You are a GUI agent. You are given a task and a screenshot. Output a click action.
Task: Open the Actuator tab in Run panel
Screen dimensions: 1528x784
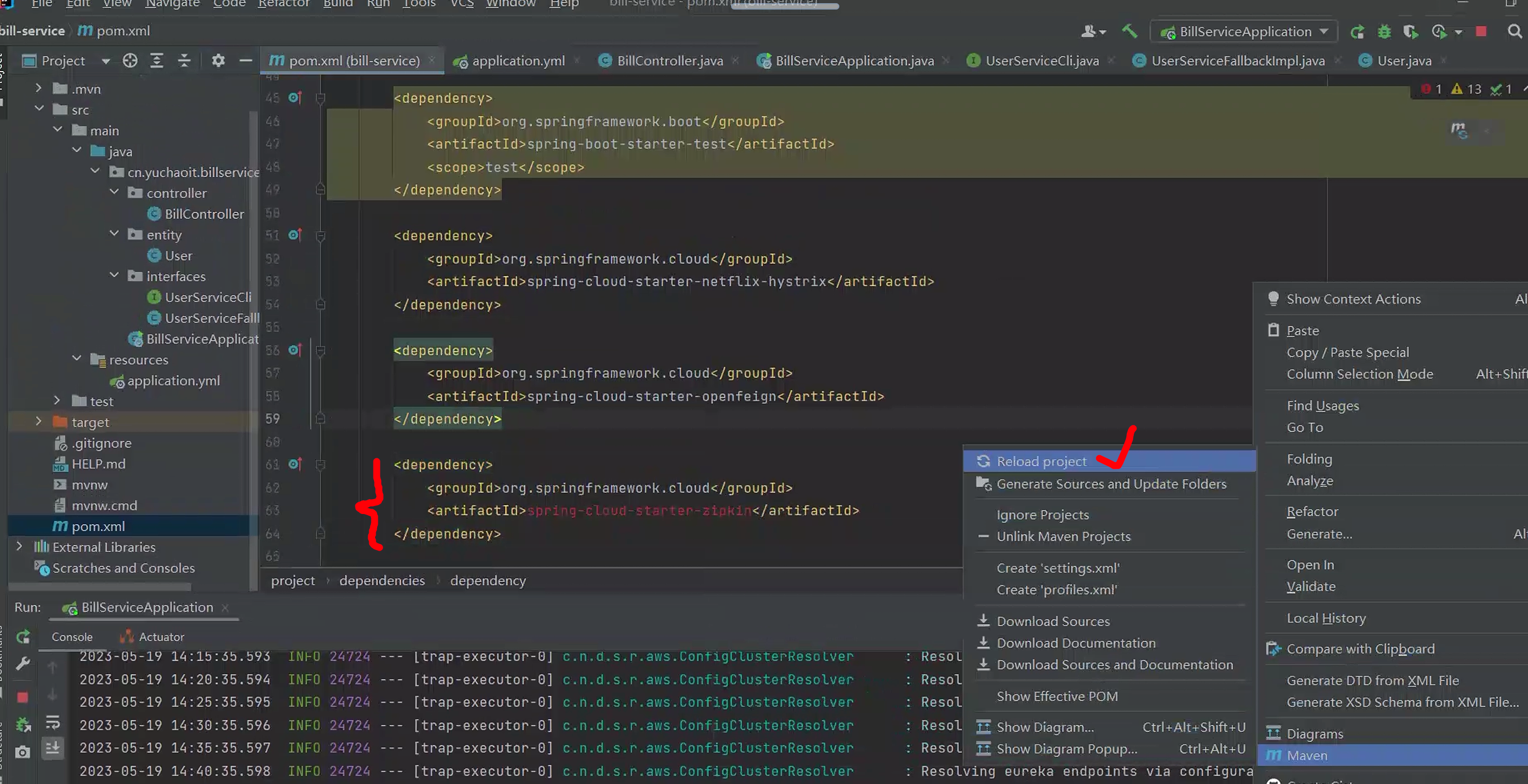point(161,637)
